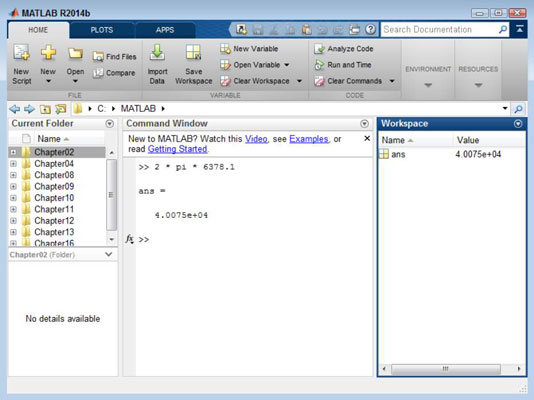The width and height of the screenshot is (534, 400).
Task: Click Compare files
Action: click(x=114, y=73)
